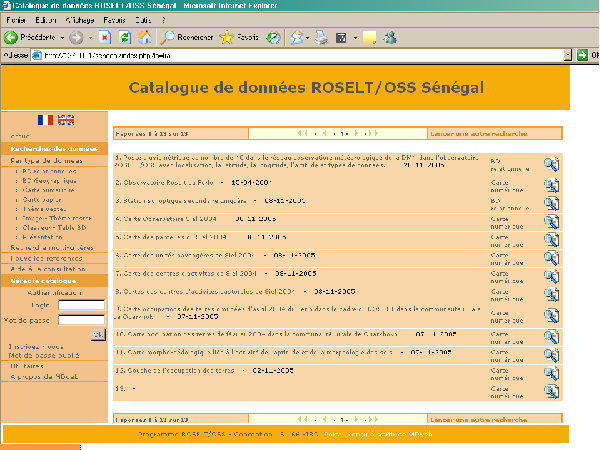Click 'Recherchez des données' sidebar header
Viewport: 600px width, 450px height.
(x=54, y=148)
